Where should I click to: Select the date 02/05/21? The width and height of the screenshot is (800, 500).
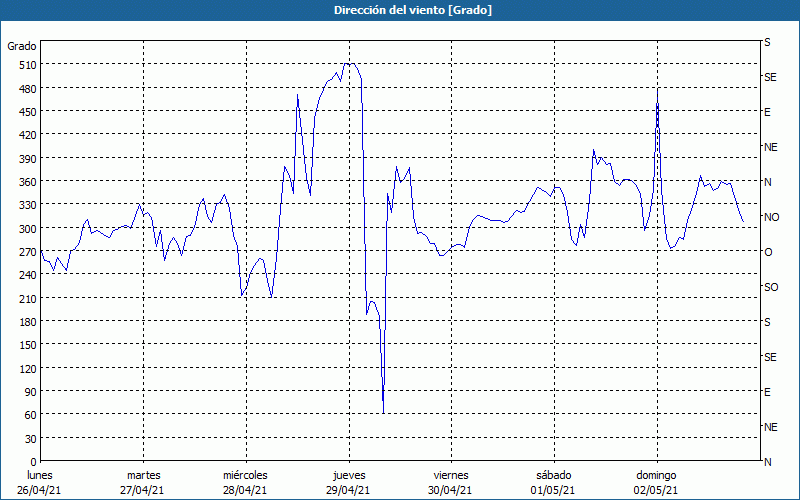click(x=656, y=490)
